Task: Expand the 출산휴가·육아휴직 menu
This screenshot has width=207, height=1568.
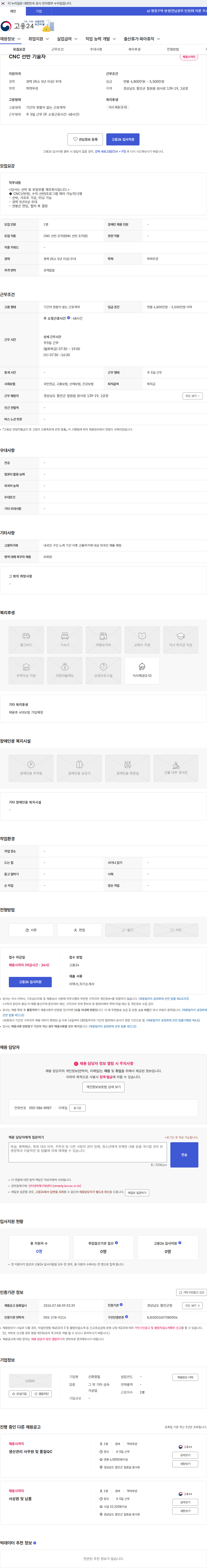Action: coord(142,39)
